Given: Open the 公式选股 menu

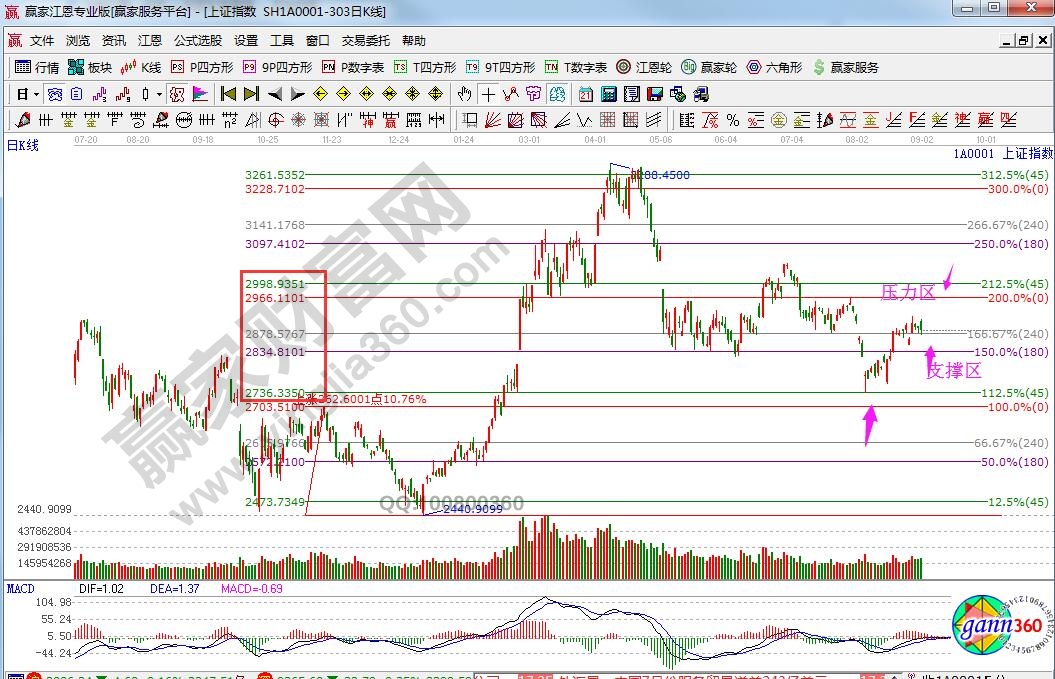Looking at the screenshot, I should (x=198, y=41).
